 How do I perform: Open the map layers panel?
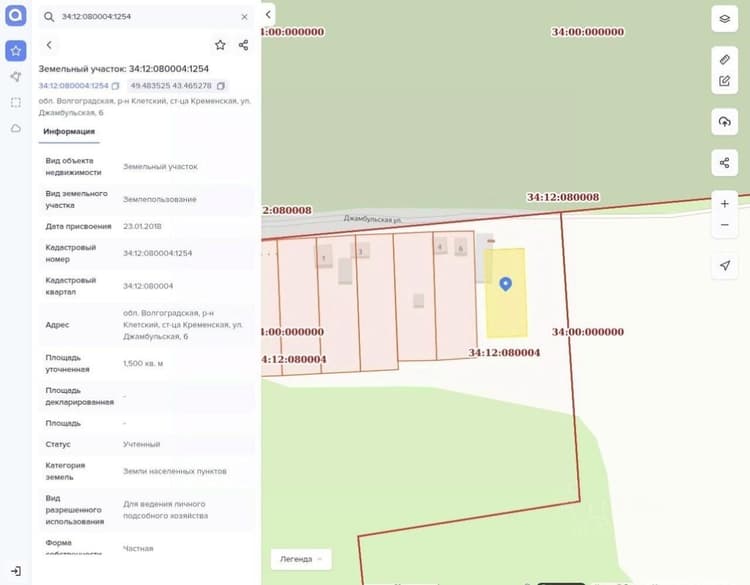point(724,19)
